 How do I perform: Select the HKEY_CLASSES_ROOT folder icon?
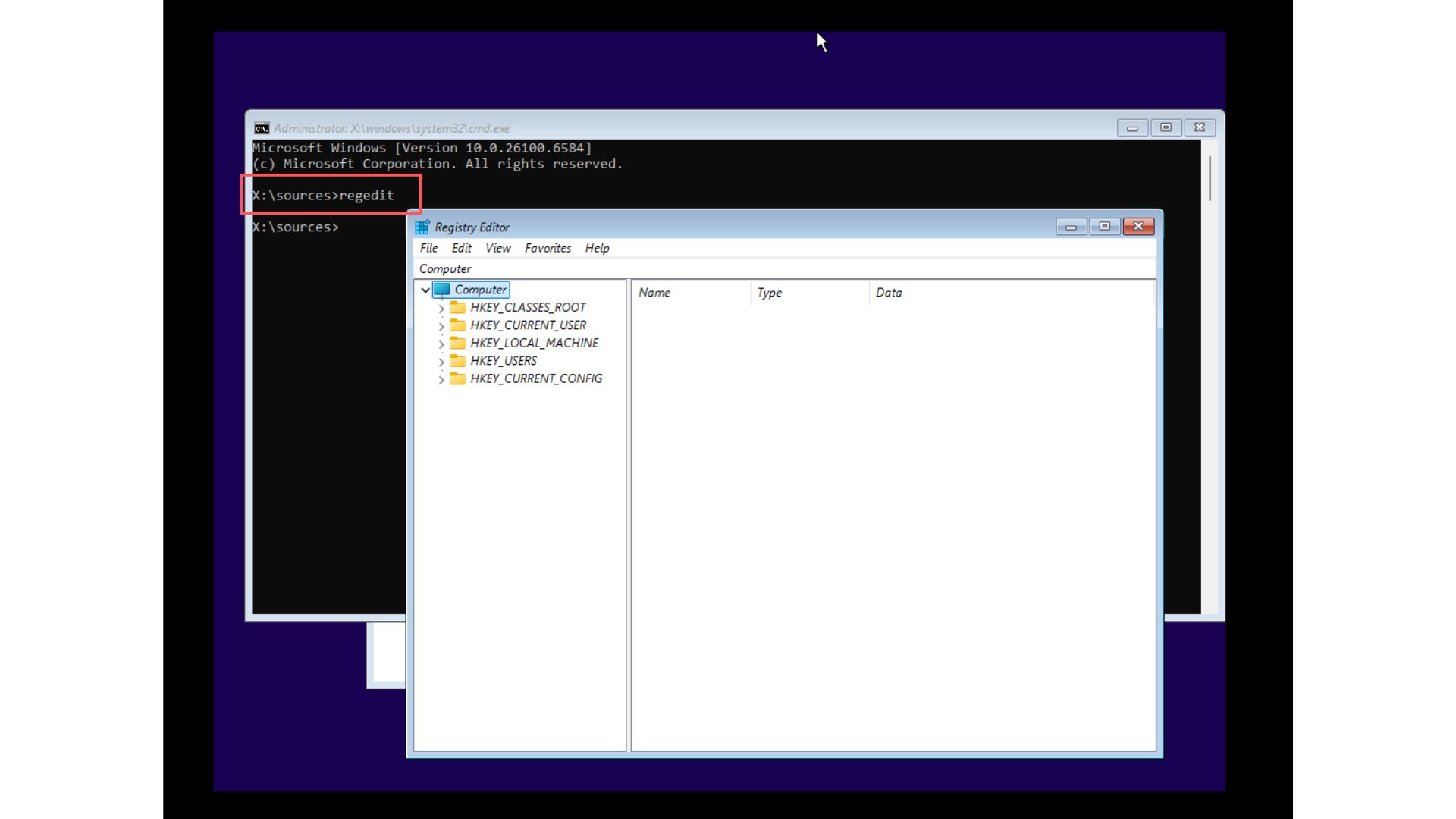458,307
